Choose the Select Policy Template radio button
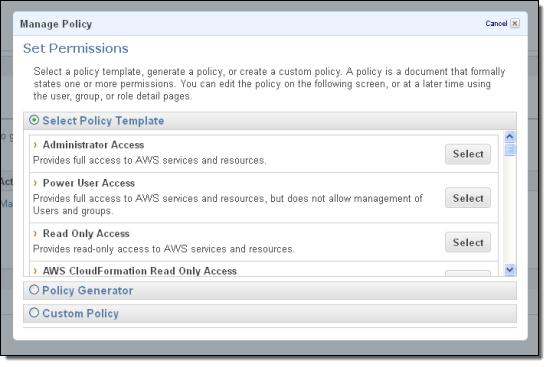Image resolution: width=550 pixels, height=367 pixels. (x=34, y=120)
